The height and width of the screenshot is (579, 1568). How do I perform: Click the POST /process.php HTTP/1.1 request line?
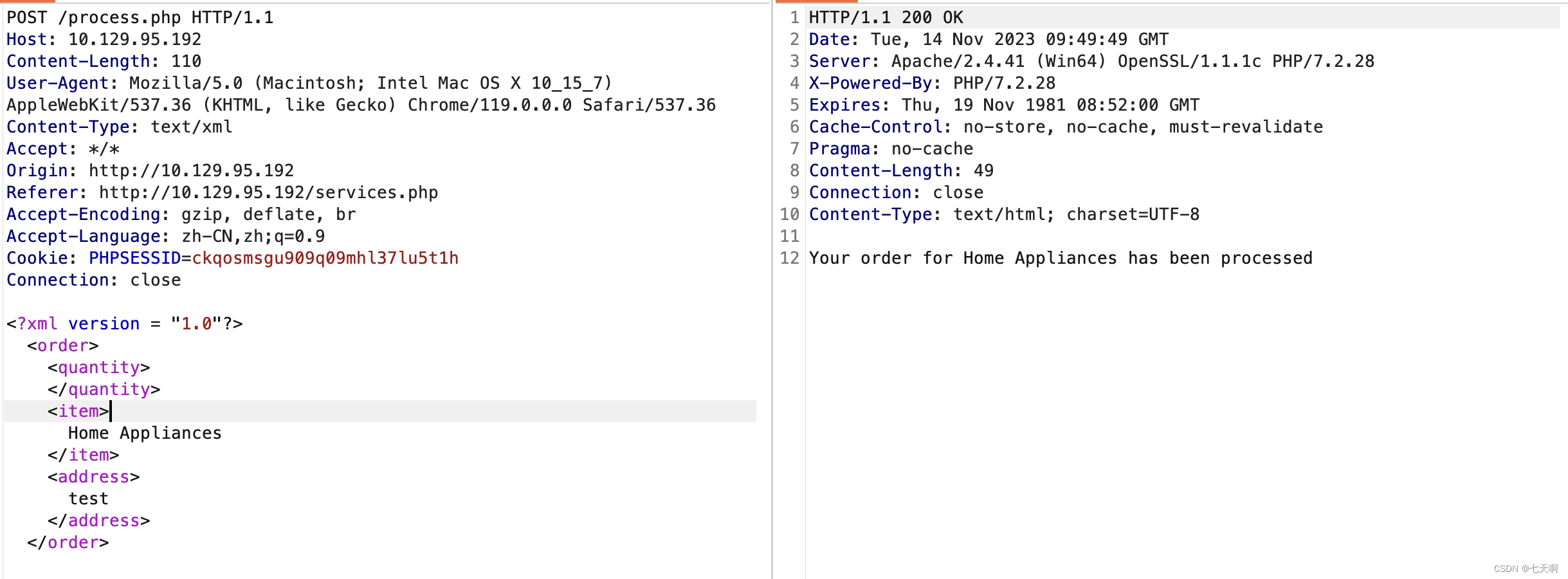click(x=140, y=17)
